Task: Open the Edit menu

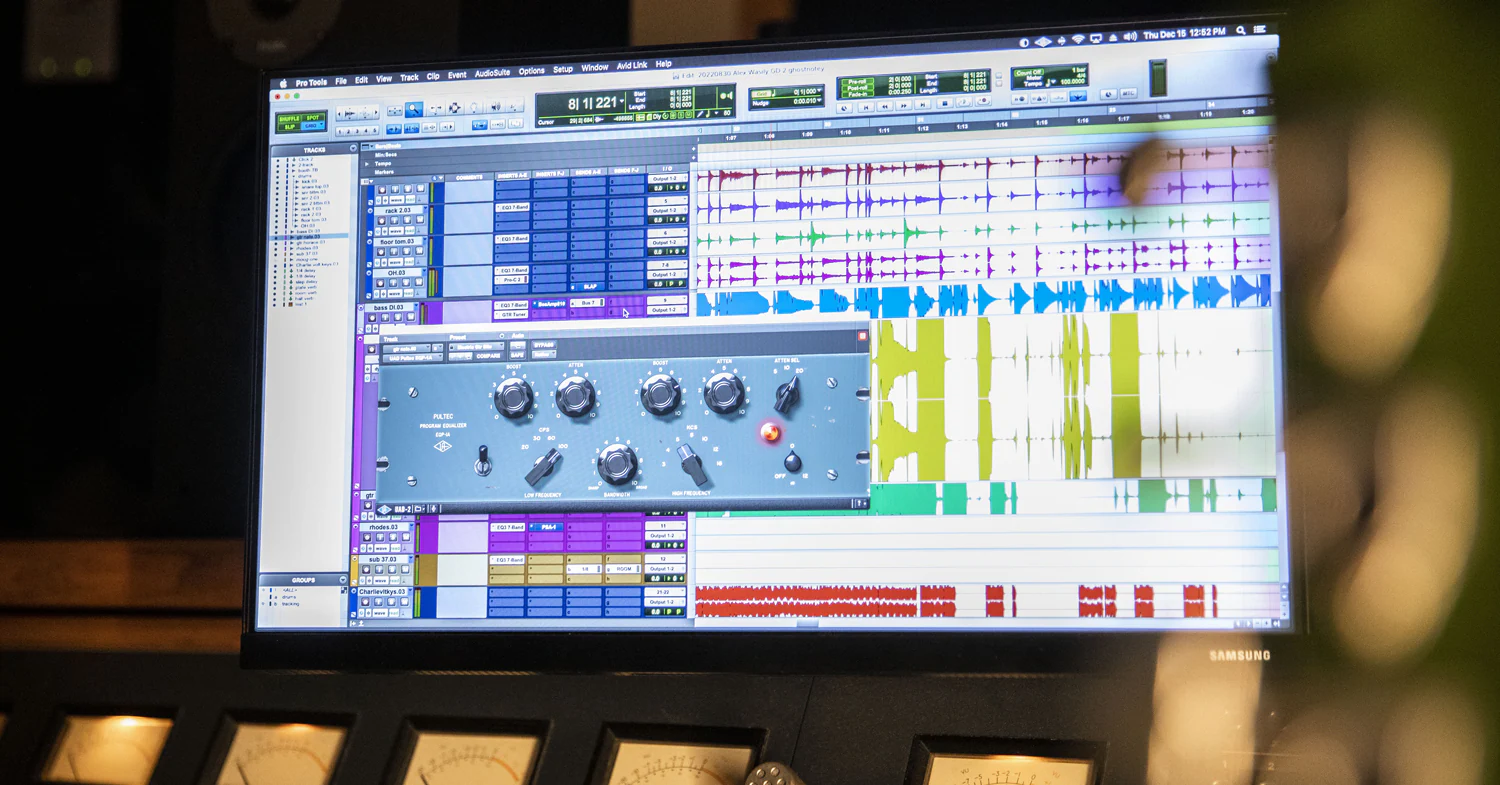Action: (361, 80)
